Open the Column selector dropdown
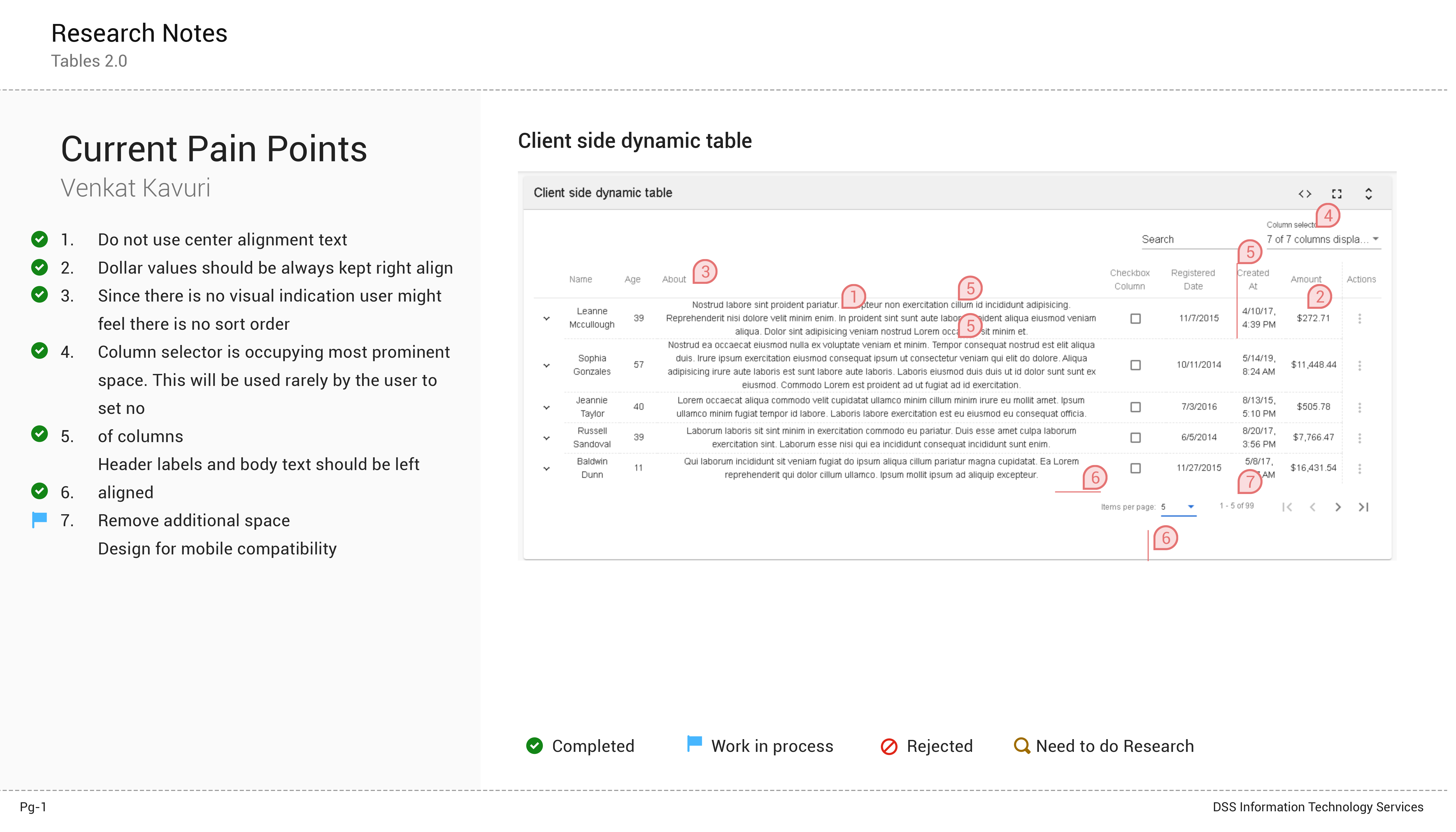The width and height of the screenshot is (1456, 832). pos(1323,239)
